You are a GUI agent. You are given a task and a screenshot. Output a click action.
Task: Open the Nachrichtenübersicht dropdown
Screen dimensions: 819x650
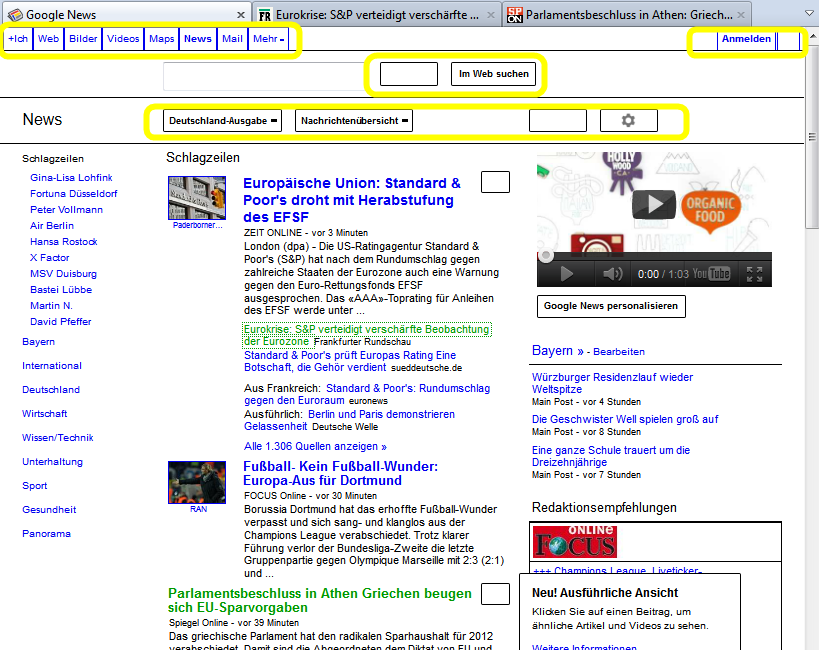point(354,121)
